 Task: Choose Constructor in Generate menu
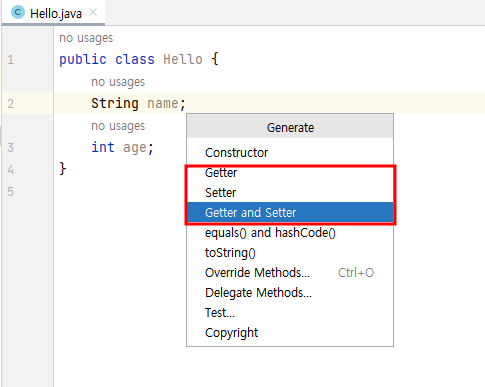(290, 153)
